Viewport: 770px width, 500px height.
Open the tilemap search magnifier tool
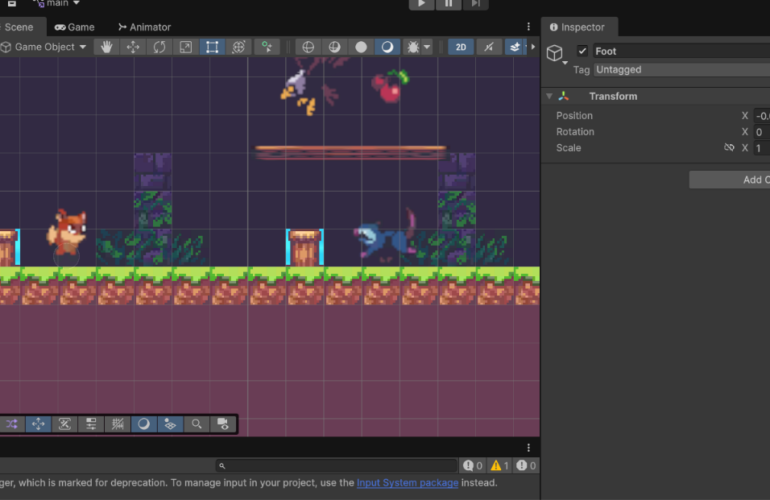[196, 424]
